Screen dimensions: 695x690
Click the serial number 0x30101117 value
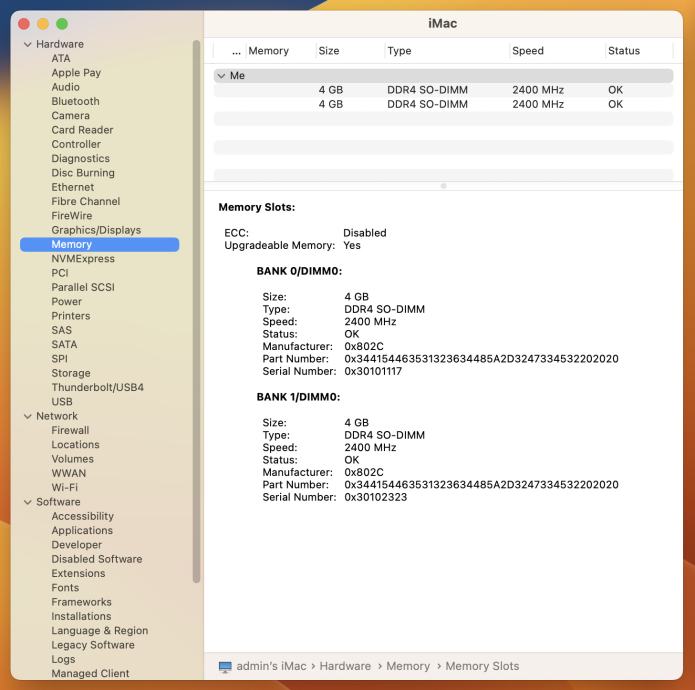(373, 371)
